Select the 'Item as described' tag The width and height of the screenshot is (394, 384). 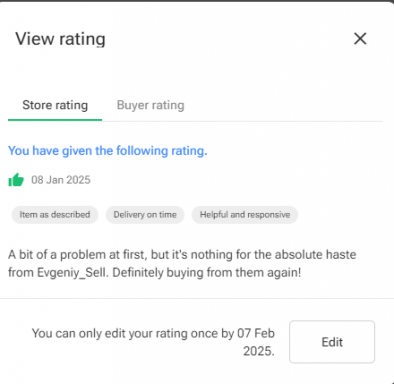click(55, 214)
